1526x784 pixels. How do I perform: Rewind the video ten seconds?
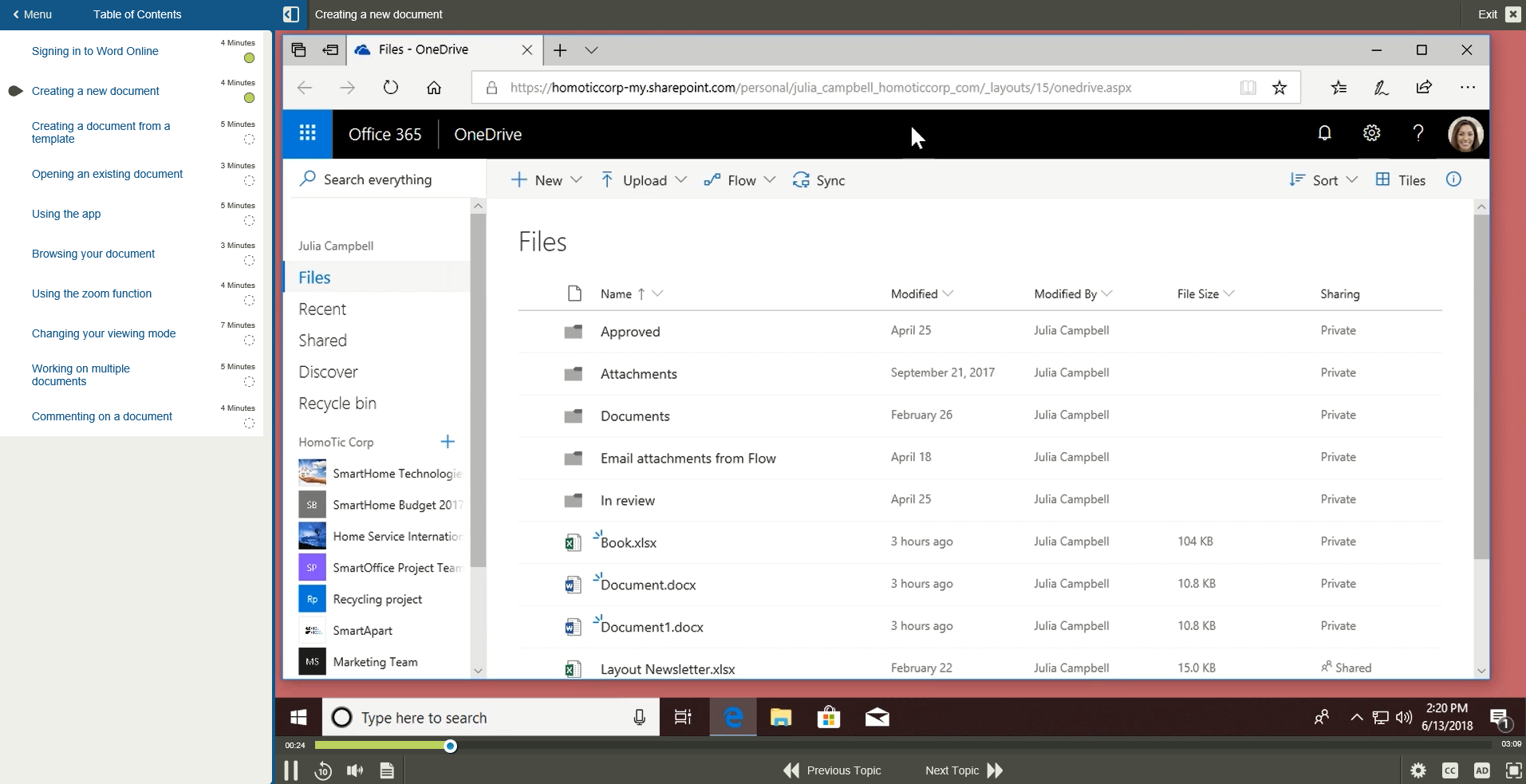tap(322, 770)
